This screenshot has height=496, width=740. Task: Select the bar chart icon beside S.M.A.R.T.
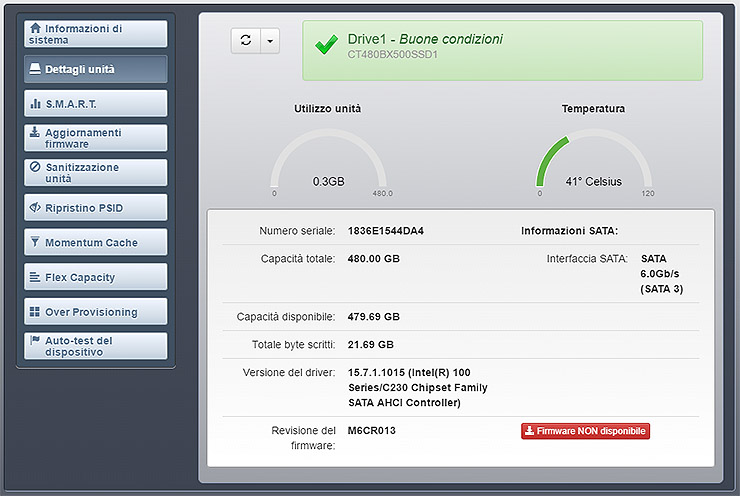[36, 104]
